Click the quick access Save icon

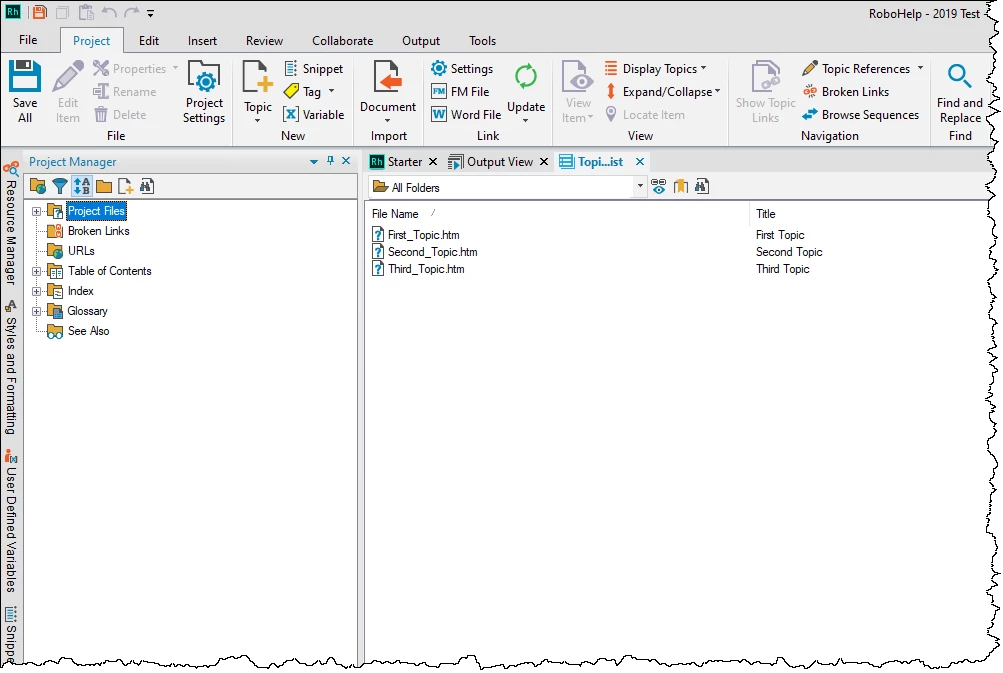click(39, 12)
